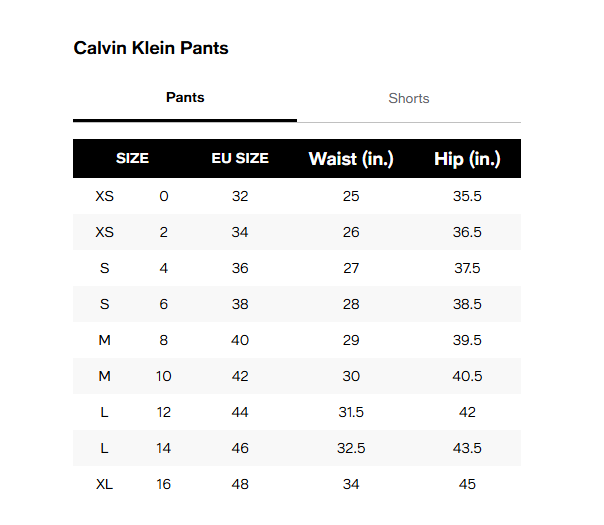The image size is (604, 525).
Task: Click the numeric size 16 cell
Action: pyautogui.click(x=164, y=484)
